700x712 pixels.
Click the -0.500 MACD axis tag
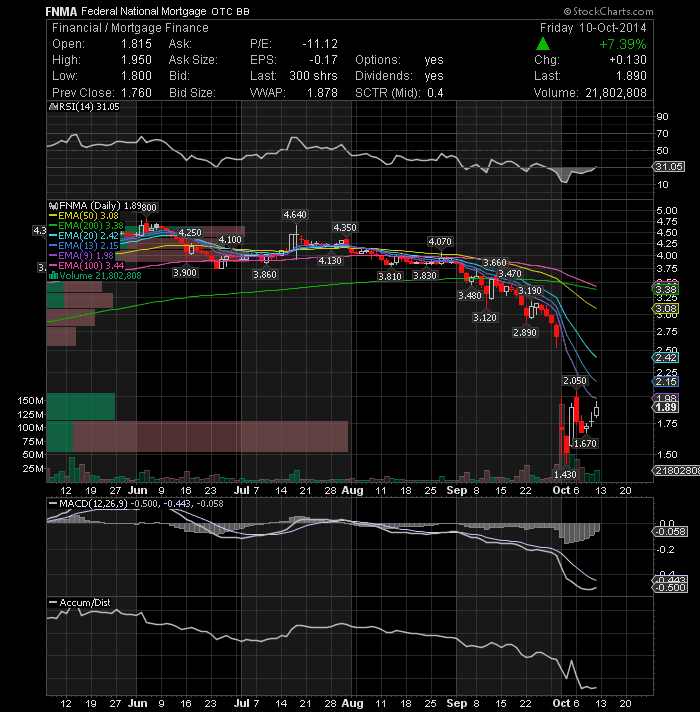coord(670,588)
